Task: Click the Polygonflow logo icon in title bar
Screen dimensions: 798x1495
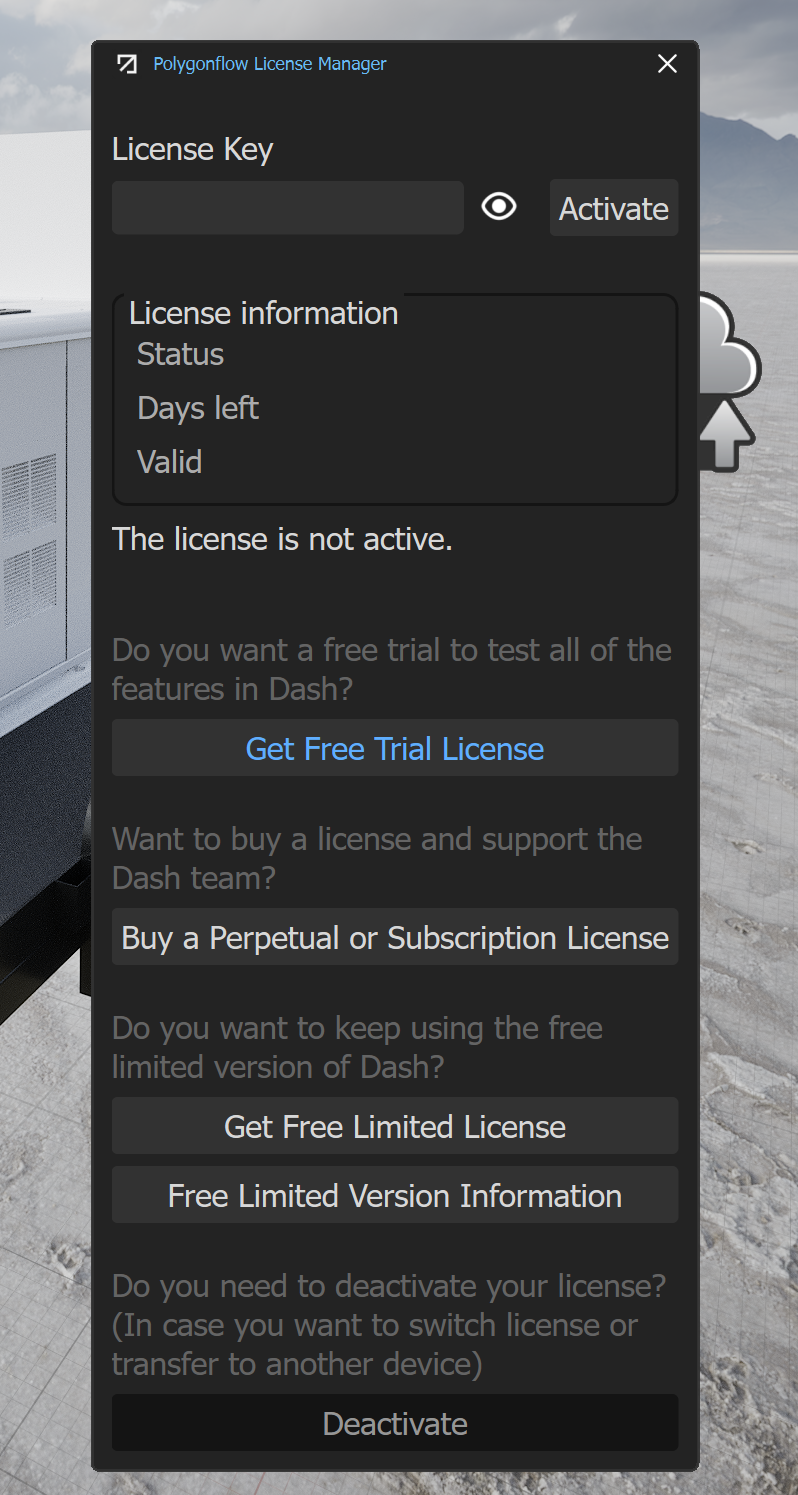Action: 127,64
